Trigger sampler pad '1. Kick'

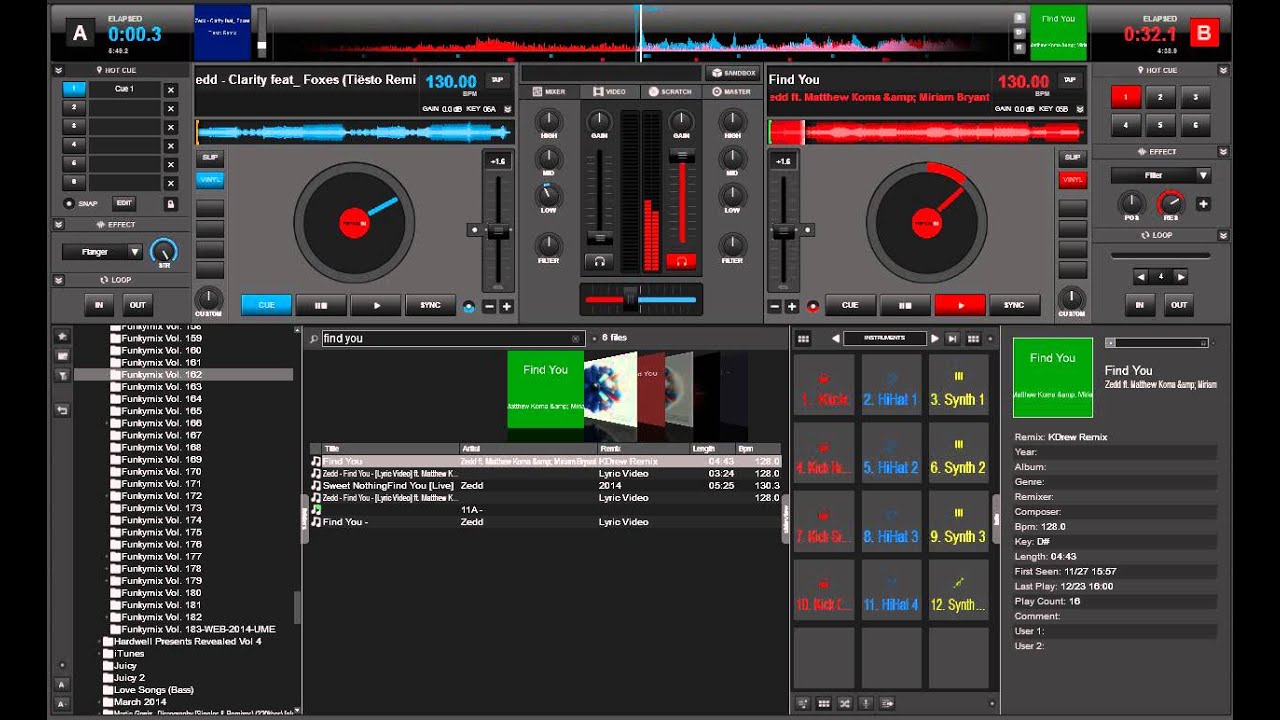click(824, 385)
